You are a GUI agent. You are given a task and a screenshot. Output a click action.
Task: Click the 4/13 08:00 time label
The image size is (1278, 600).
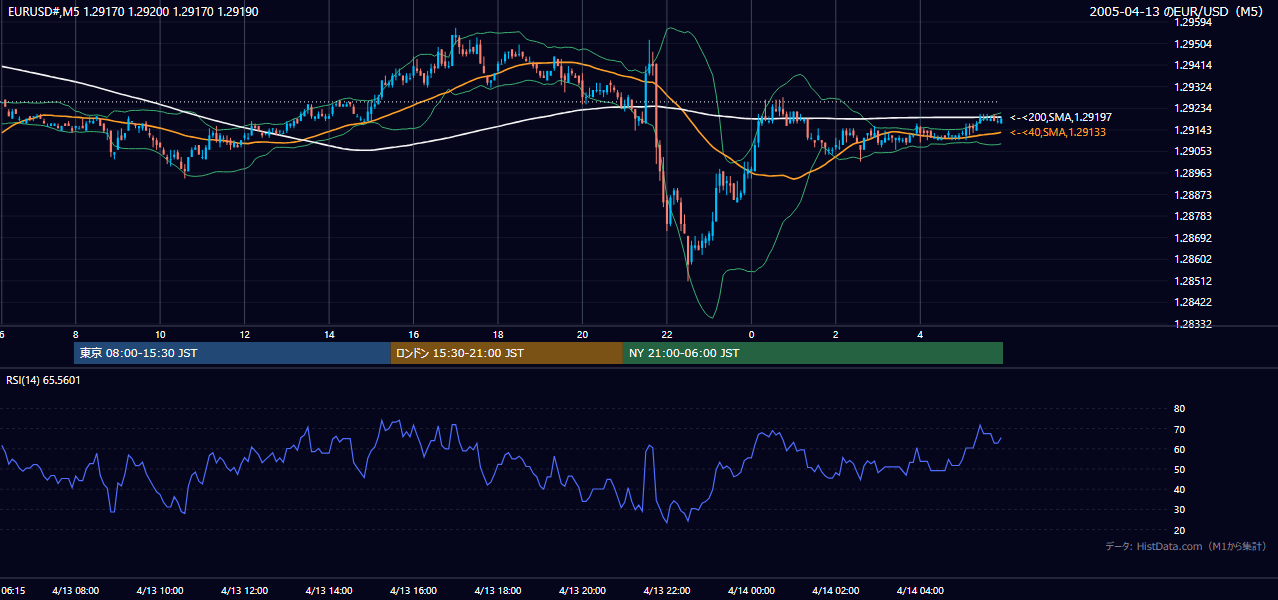[x=75, y=591]
